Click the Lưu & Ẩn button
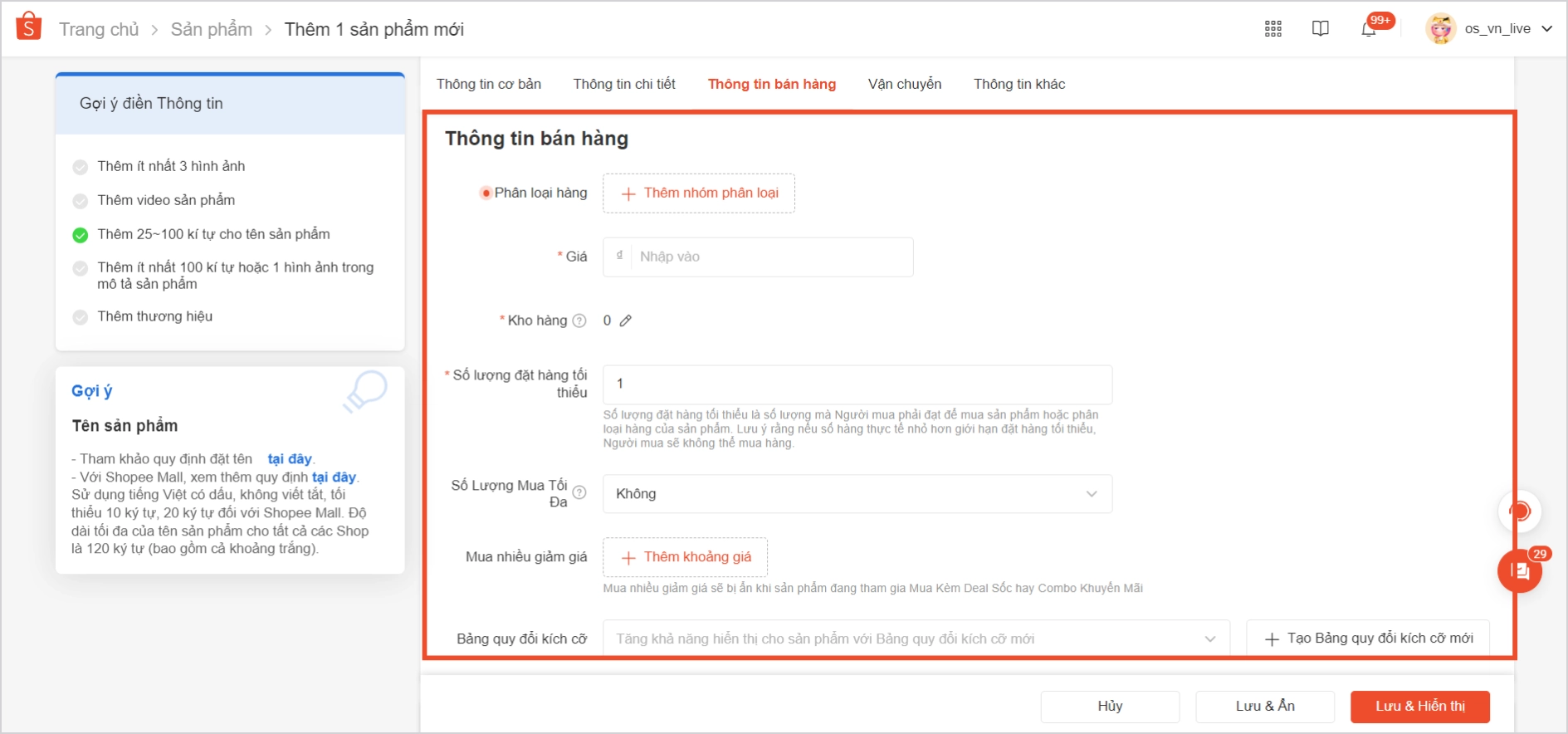Screen dimensions: 1568x734 click(x=1265, y=707)
